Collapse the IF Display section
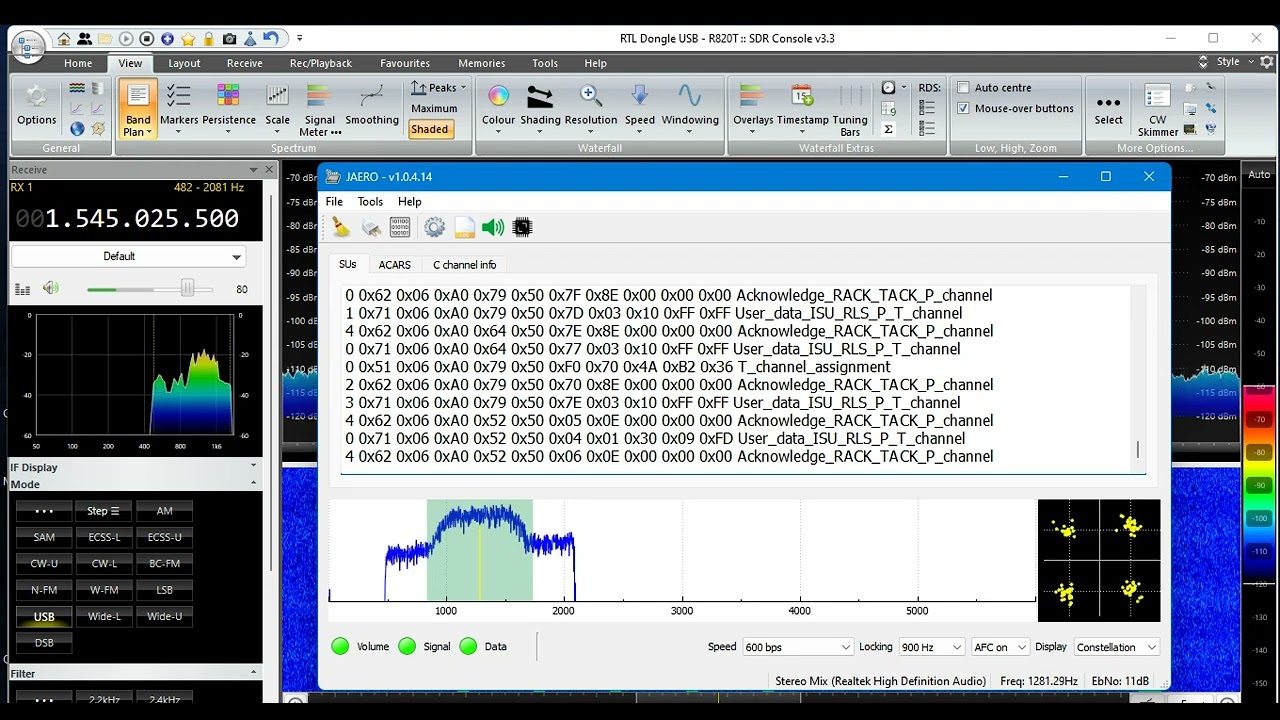Image resolution: width=1280 pixels, height=720 pixels. (253, 467)
